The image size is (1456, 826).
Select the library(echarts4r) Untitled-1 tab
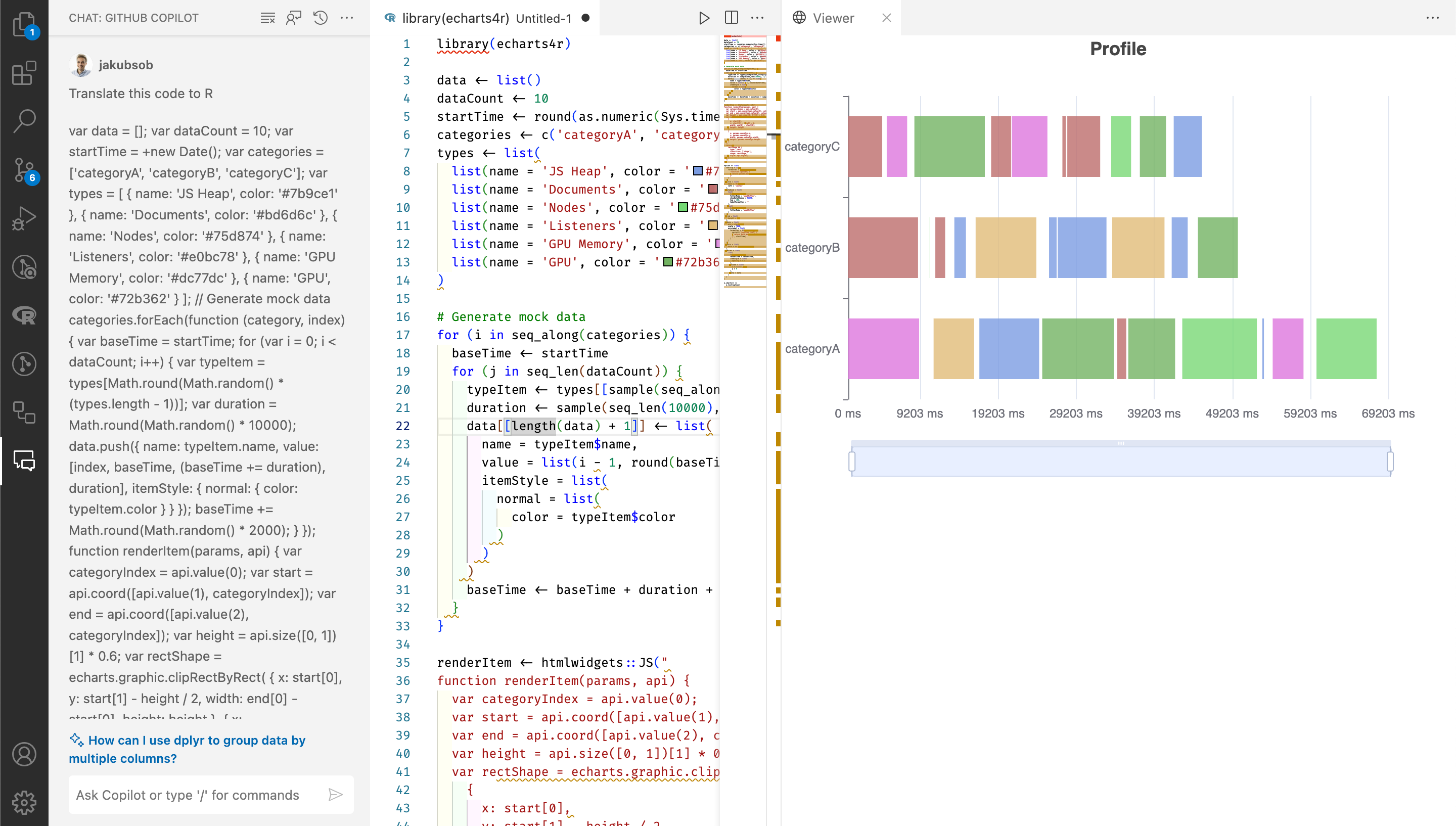pos(487,18)
